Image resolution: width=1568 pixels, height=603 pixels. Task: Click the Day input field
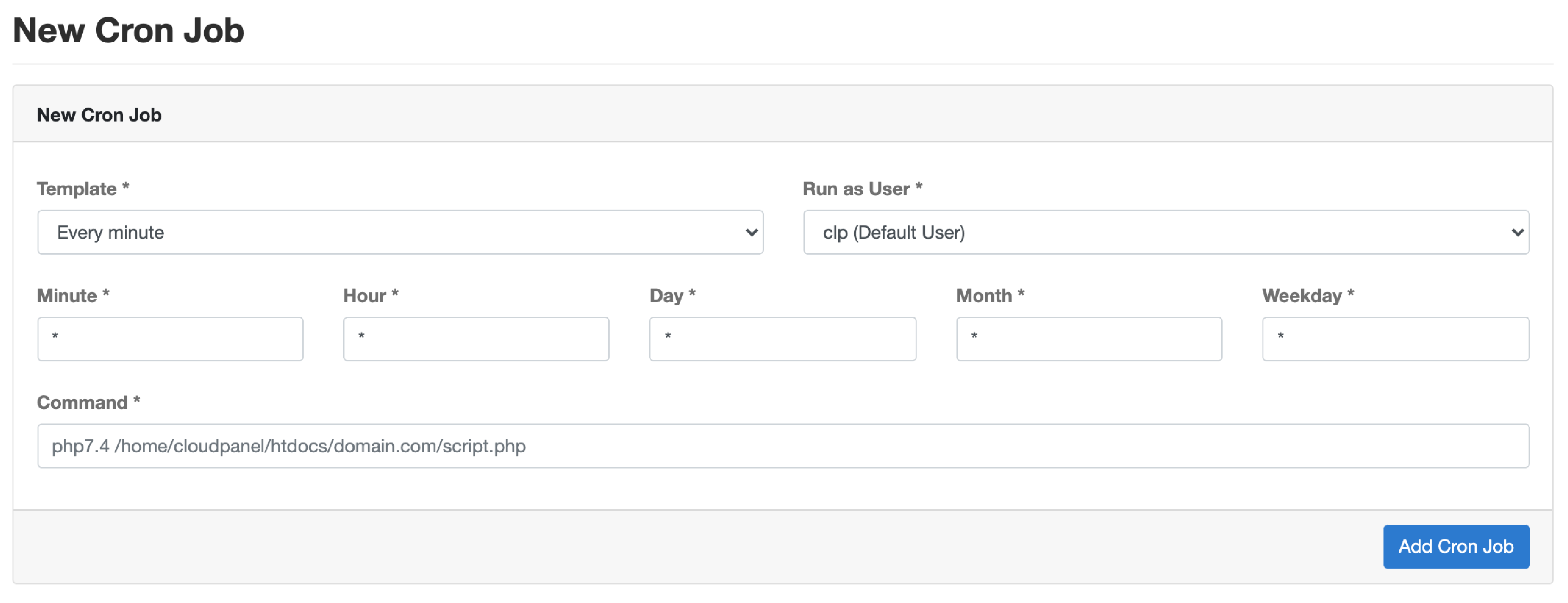coord(782,339)
